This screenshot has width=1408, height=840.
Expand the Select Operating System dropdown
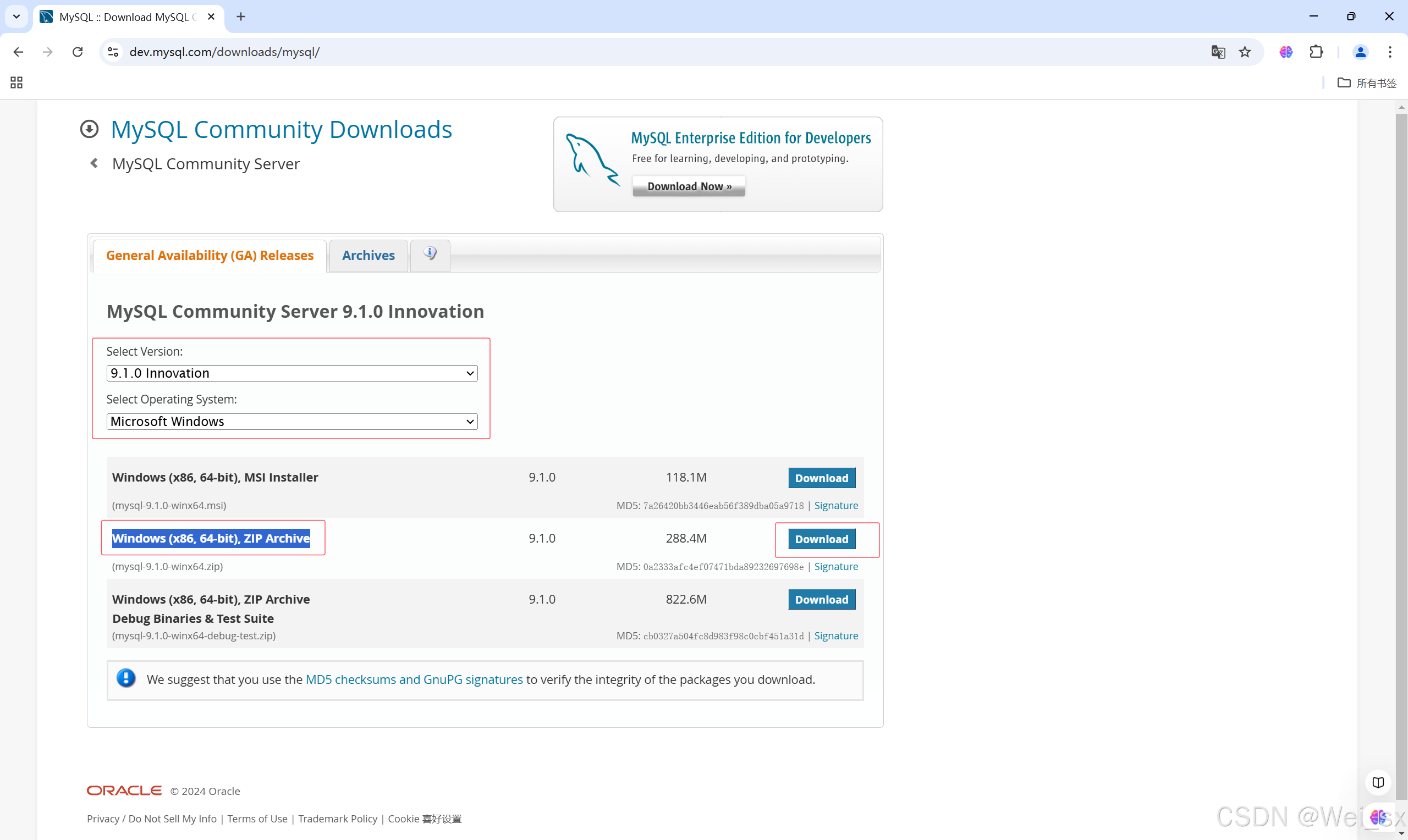click(x=291, y=421)
